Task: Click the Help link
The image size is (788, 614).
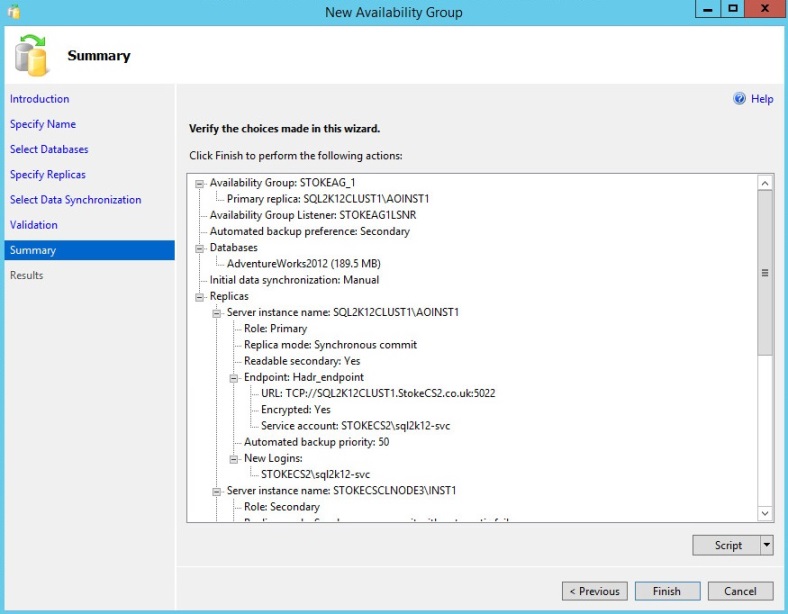Action: [x=762, y=99]
